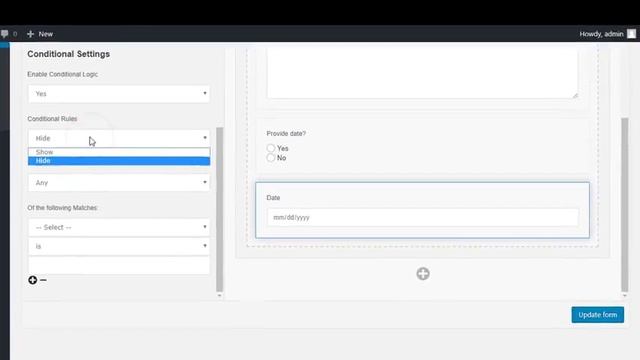Click the Enable Conditional Logic label
The image size is (640, 360).
62,74
